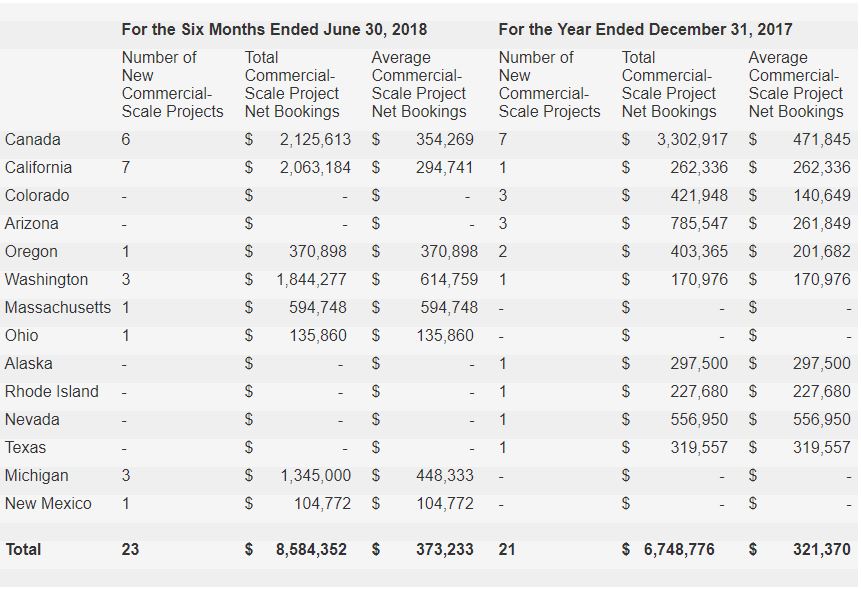Select the 321,370 average bookings total
Viewport: 861px width, 589px height.
click(x=821, y=549)
